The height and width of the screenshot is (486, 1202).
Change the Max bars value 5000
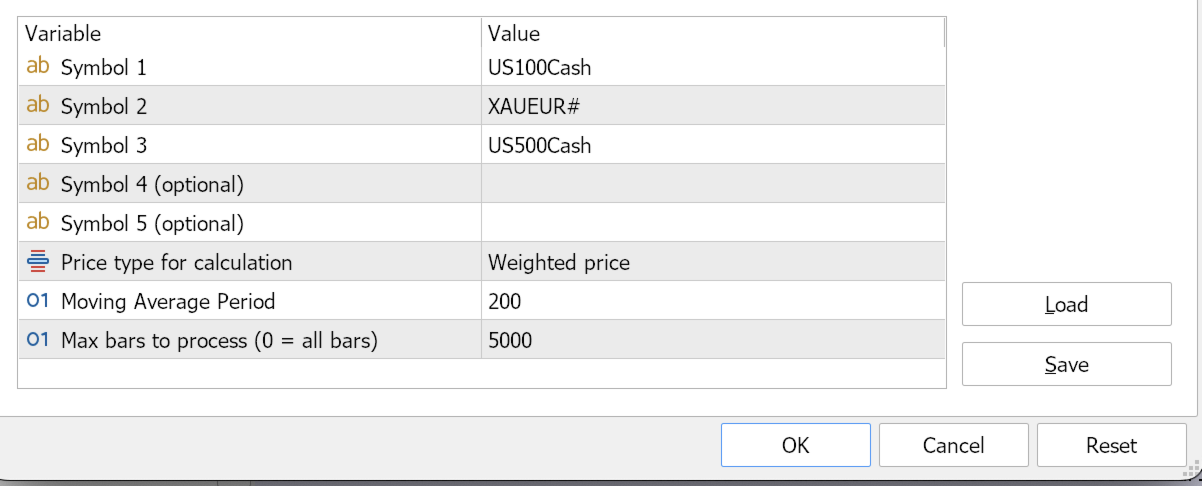pyautogui.click(x=712, y=341)
